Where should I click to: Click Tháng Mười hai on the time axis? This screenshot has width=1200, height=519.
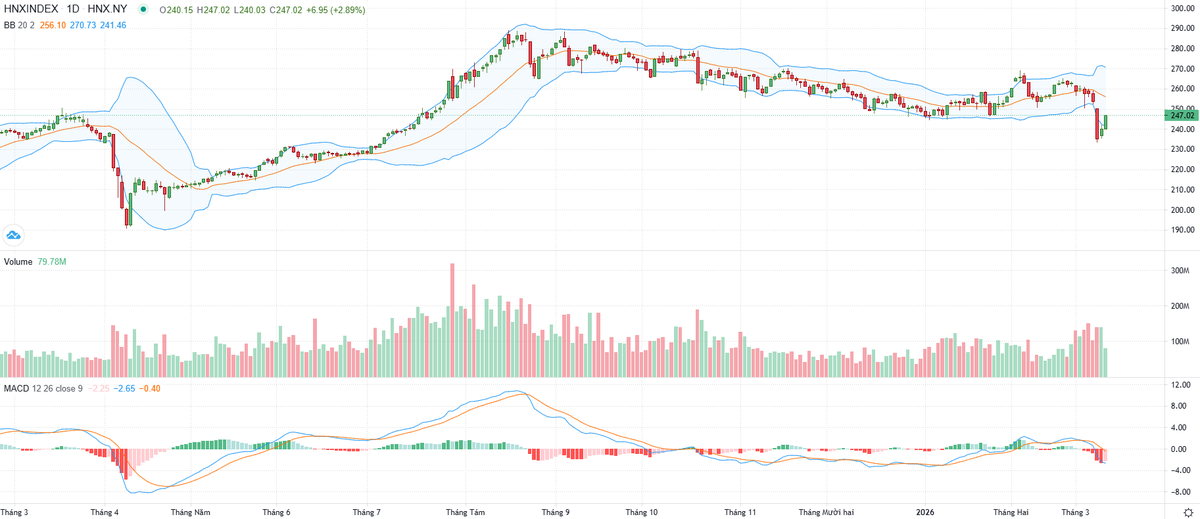click(x=830, y=511)
